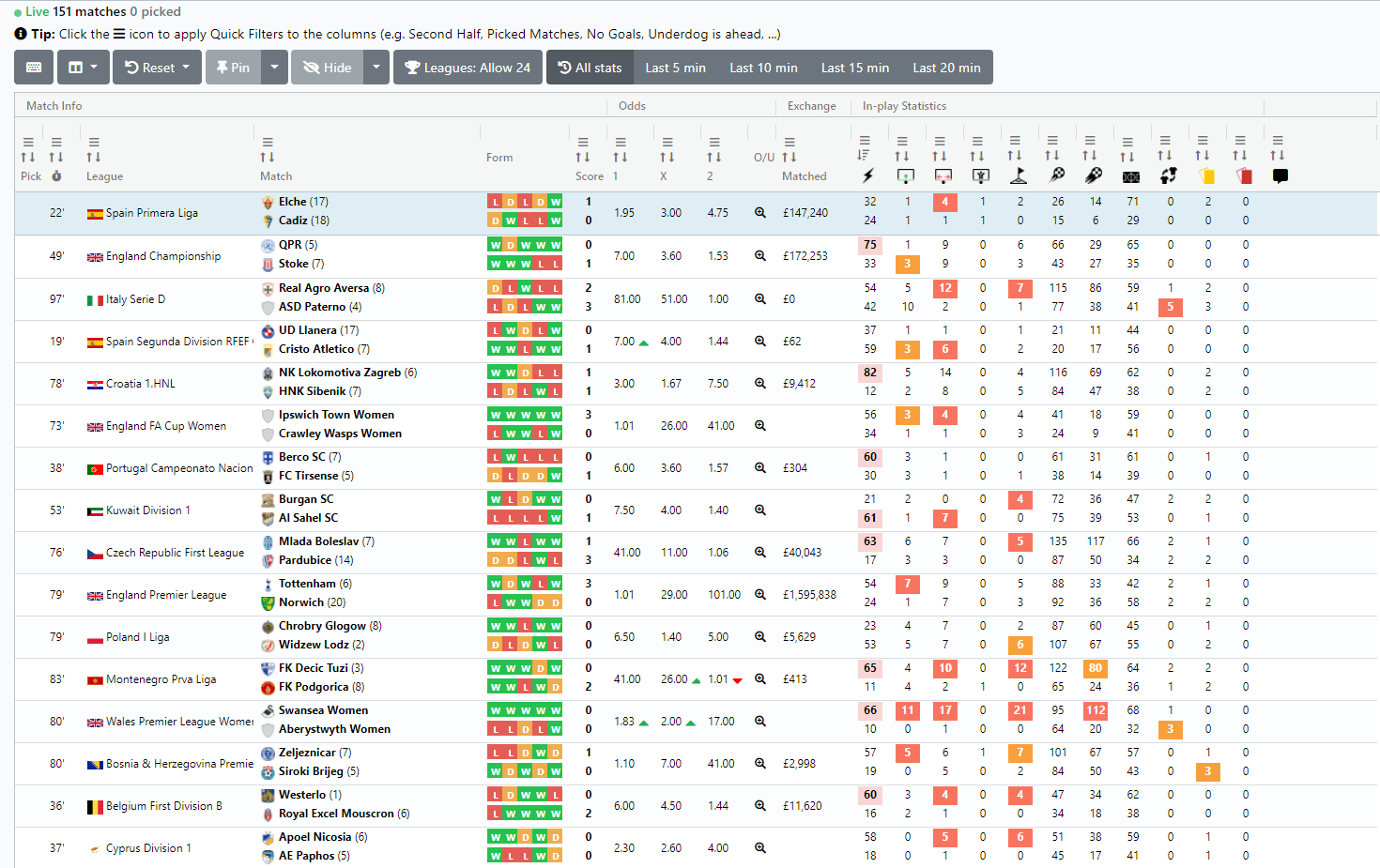
Task: Click the Tottenham vs Norwich match row
Action: pos(376,594)
